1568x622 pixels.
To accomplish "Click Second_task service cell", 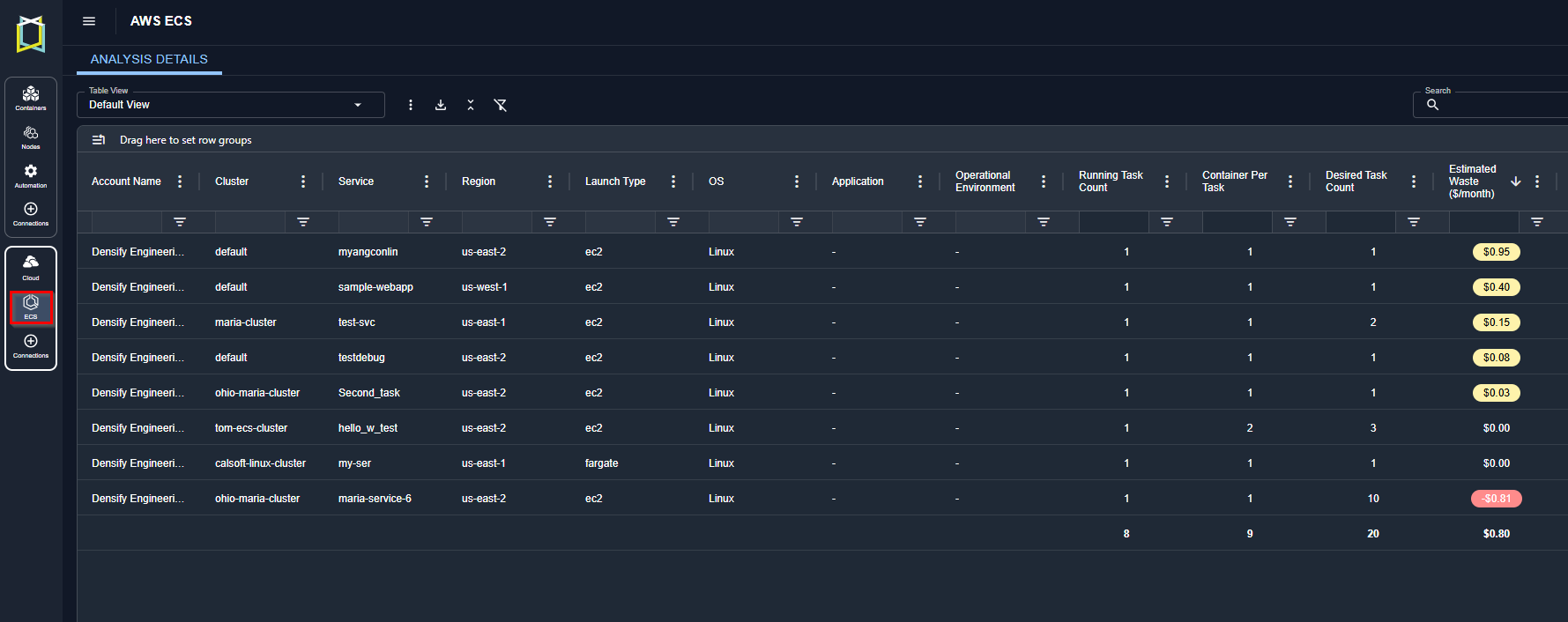I will point(369,393).
